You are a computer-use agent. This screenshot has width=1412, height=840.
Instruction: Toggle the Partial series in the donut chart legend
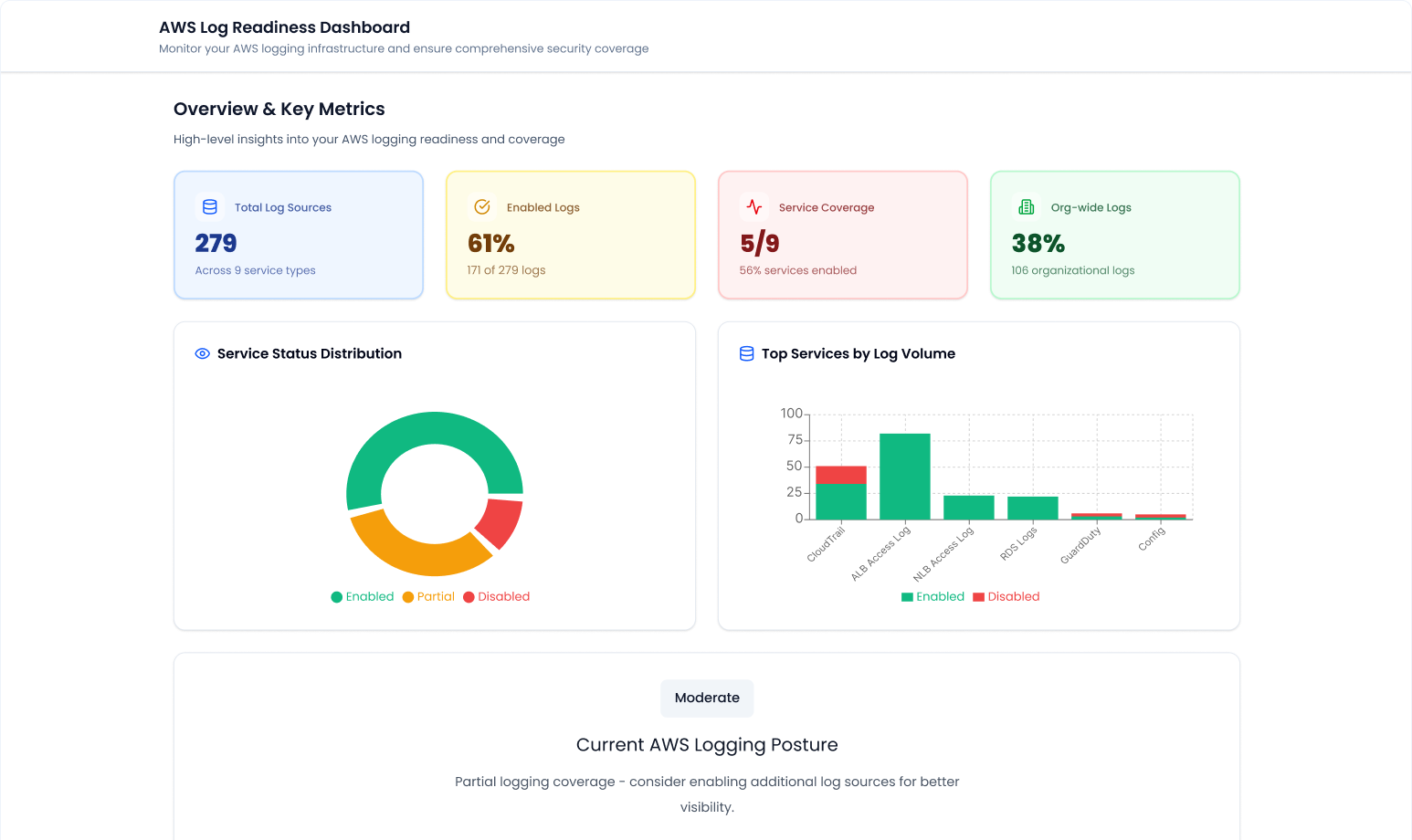click(x=427, y=596)
